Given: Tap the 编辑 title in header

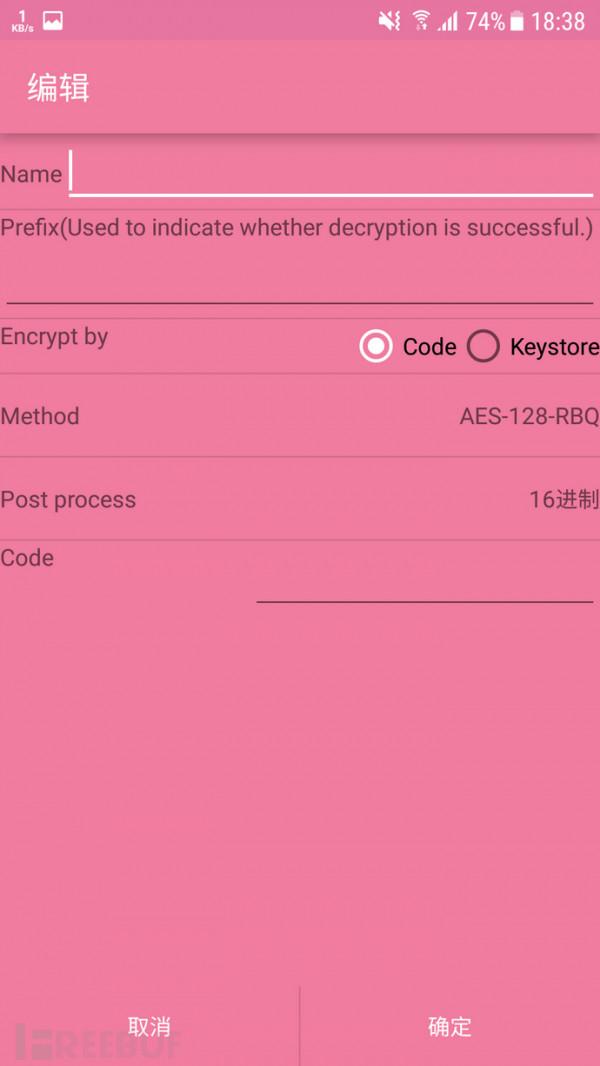Looking at the screenshot, I should pos(58,88).
